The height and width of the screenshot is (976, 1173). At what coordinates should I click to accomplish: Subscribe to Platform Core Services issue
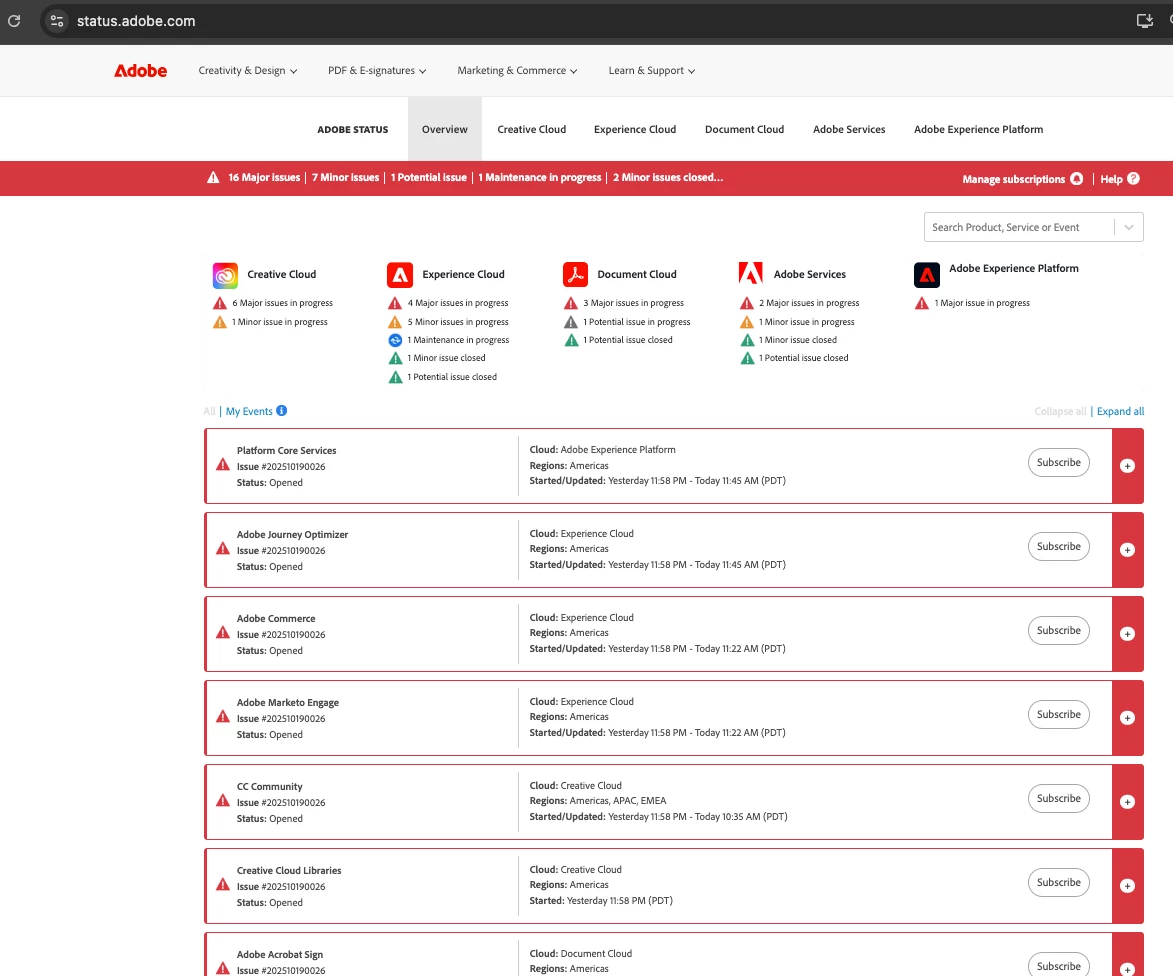pos(1059,462)
